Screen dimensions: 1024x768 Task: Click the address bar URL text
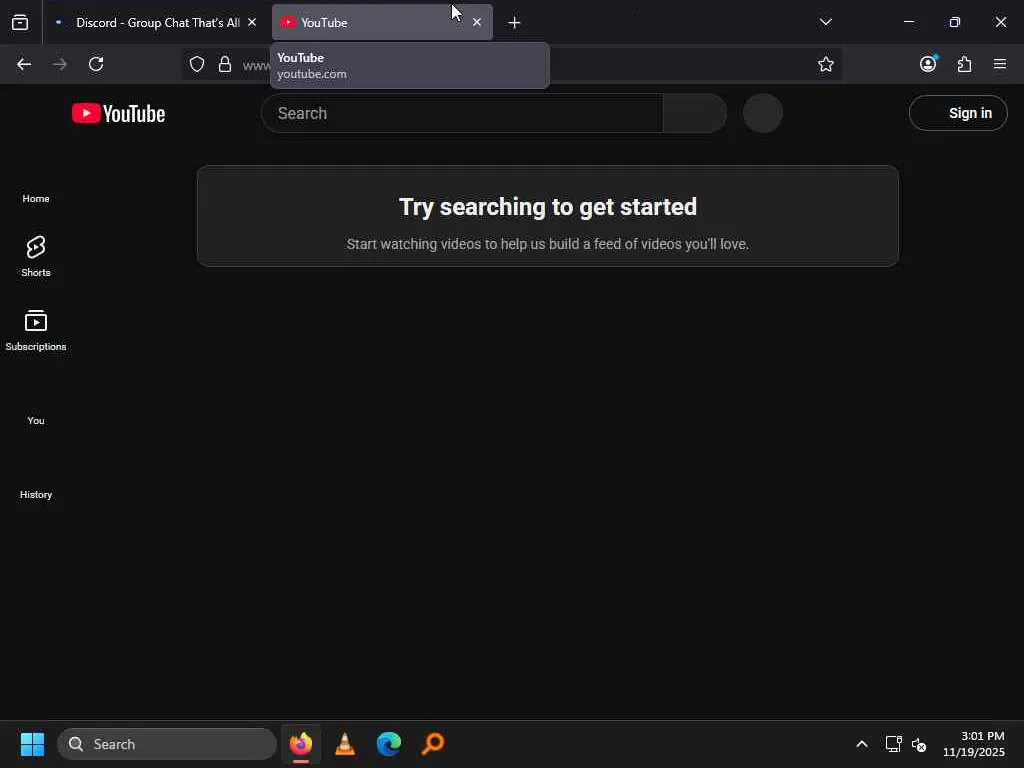coord(256,65)
